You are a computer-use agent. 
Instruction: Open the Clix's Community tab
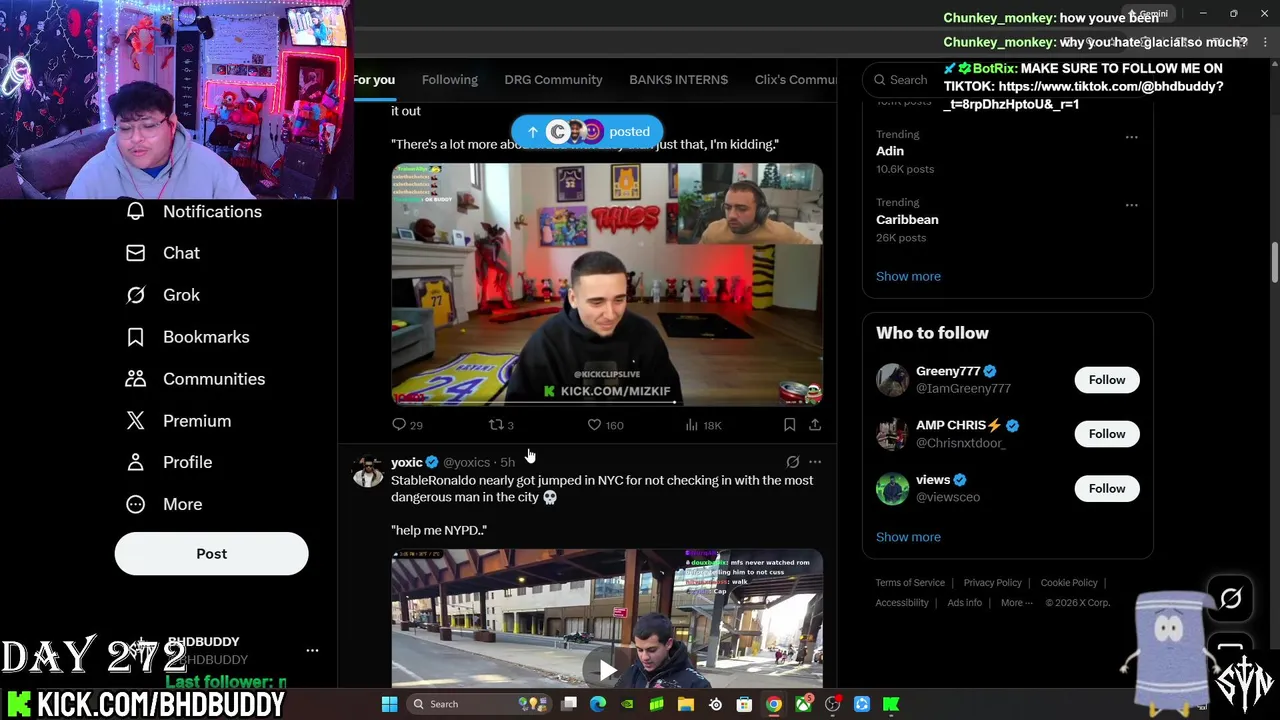tap(796, 80)
